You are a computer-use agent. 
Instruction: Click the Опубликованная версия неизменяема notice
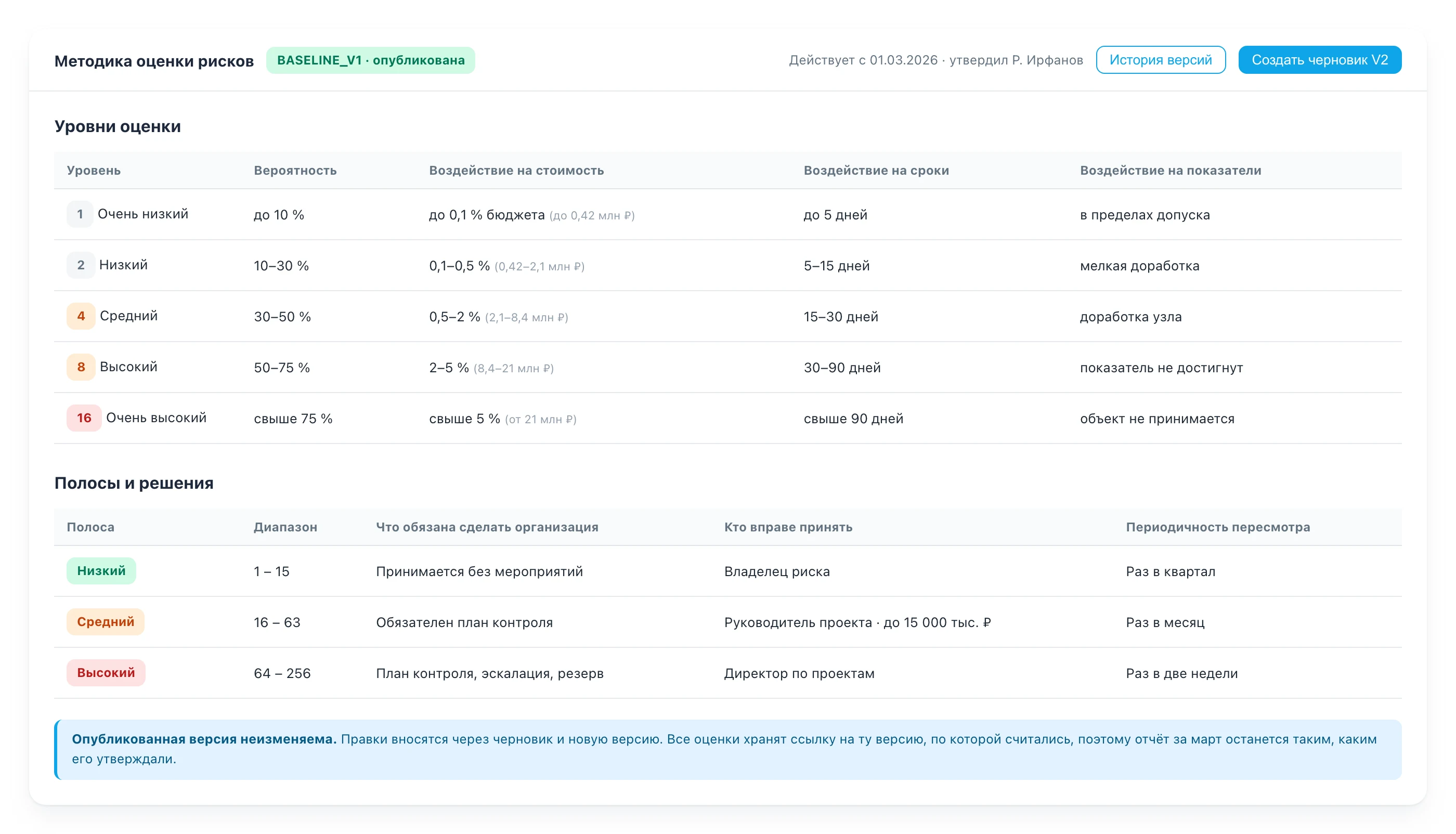point(728,750)
